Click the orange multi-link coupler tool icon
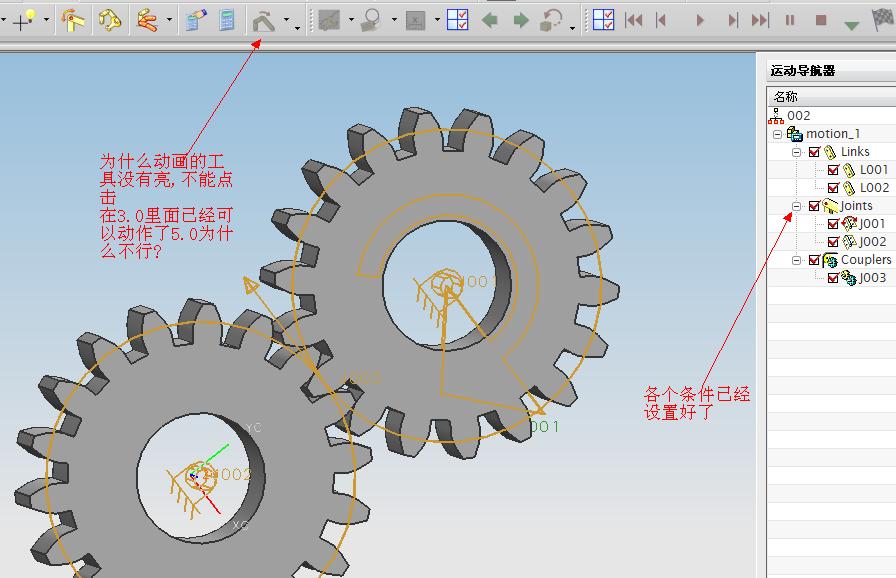Viewport: 896px width, 578px height. (147, 20)
